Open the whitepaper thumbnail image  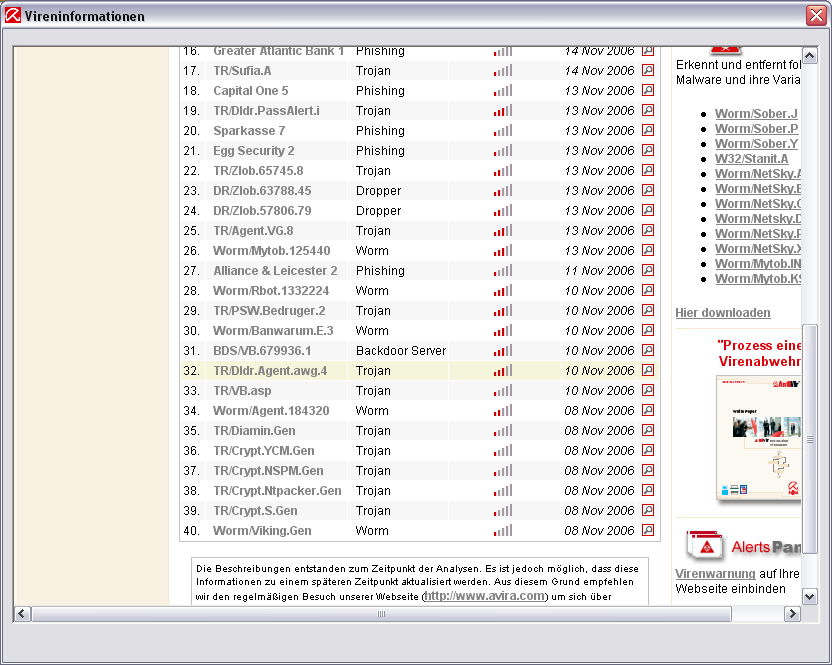(758, 438)
